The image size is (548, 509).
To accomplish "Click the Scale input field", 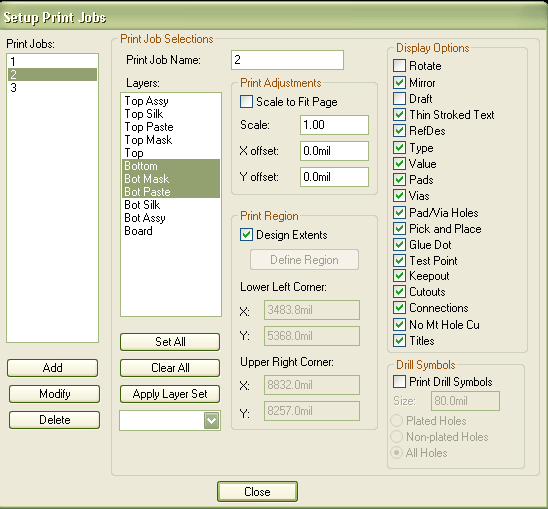I will [334, 125].
